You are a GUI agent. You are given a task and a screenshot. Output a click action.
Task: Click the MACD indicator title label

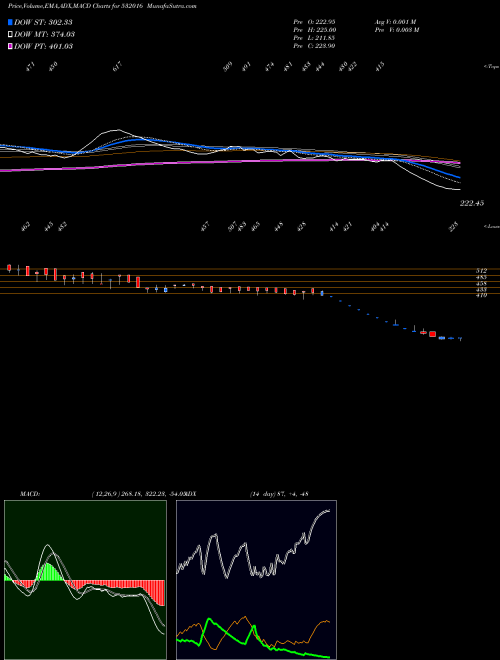click(x=30, y=494)
